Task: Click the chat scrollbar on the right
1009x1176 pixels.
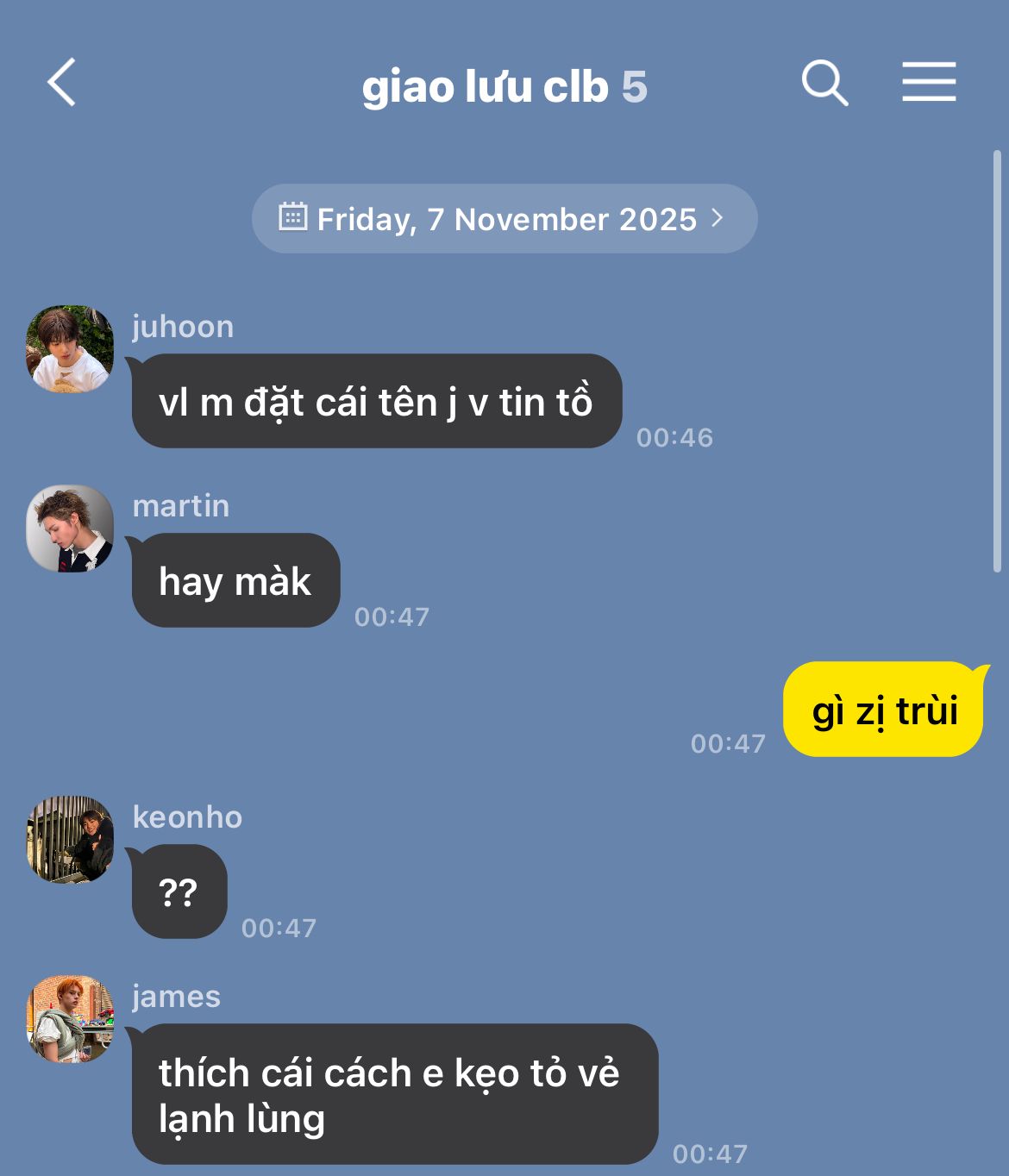Action: (x=997, y=362)
